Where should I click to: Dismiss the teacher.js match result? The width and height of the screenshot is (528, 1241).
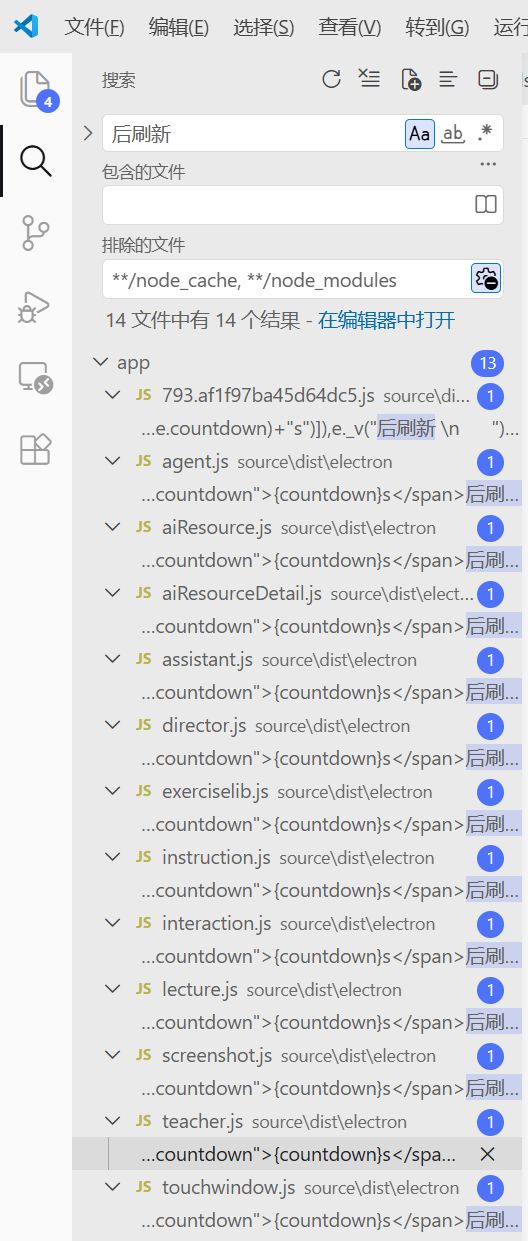[488, 1154]
